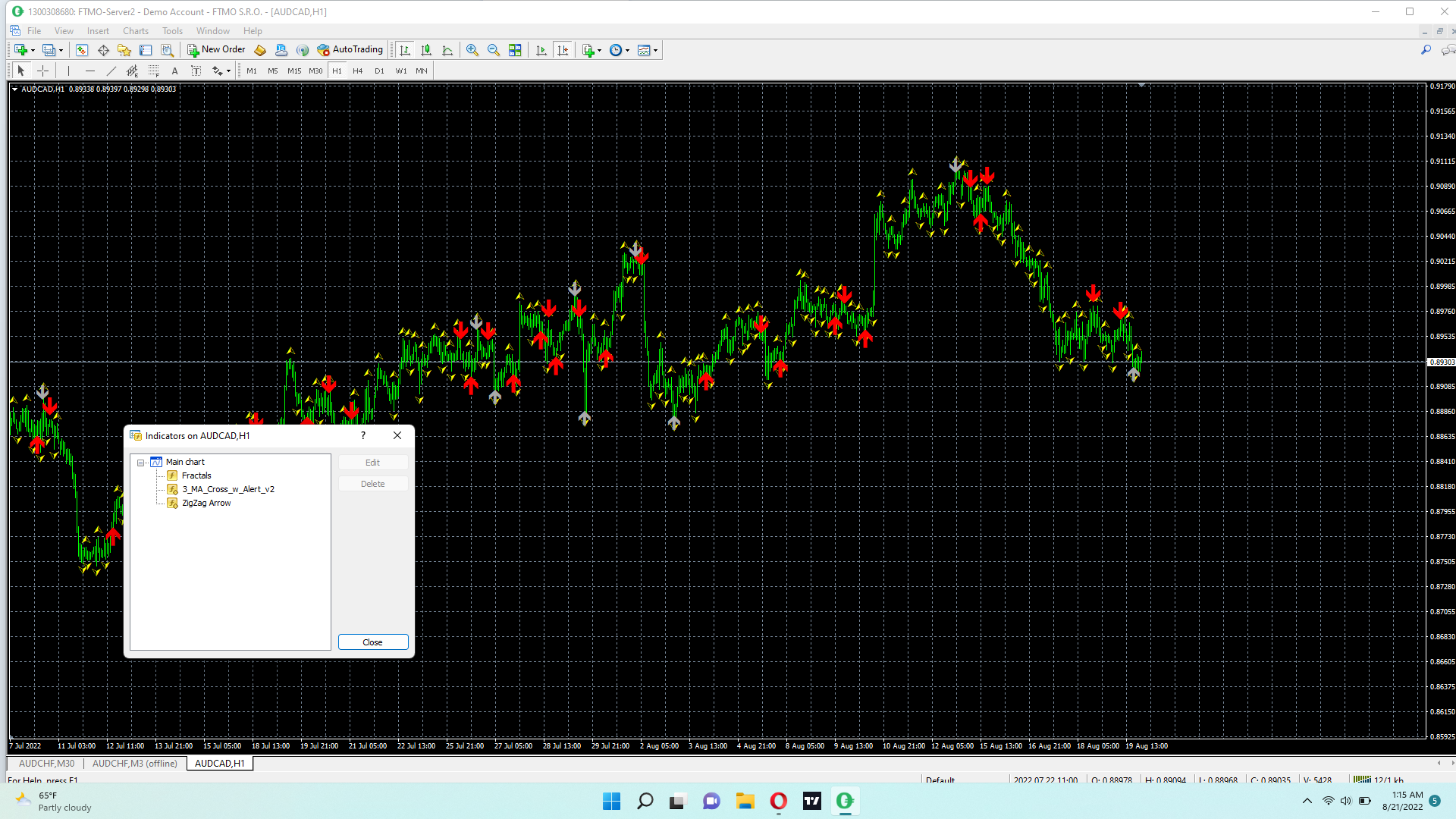The image size is (1456, 819).
Task: Zoom in on the chart
Action: coord(472,50)
